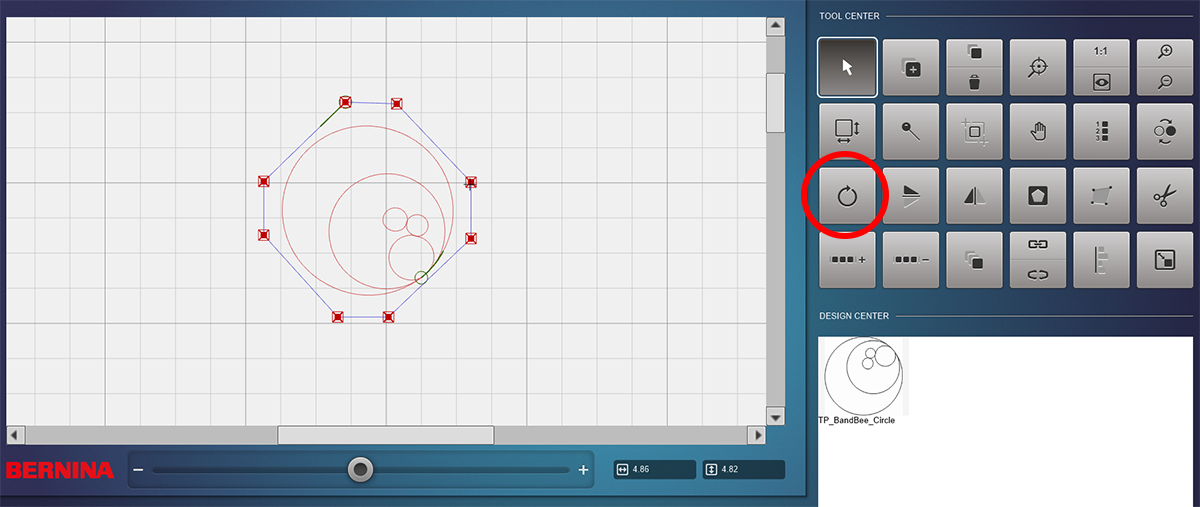Screen dimensions: 1200x507
Task: Click plus on zoom slider
Action: point(583,470)
